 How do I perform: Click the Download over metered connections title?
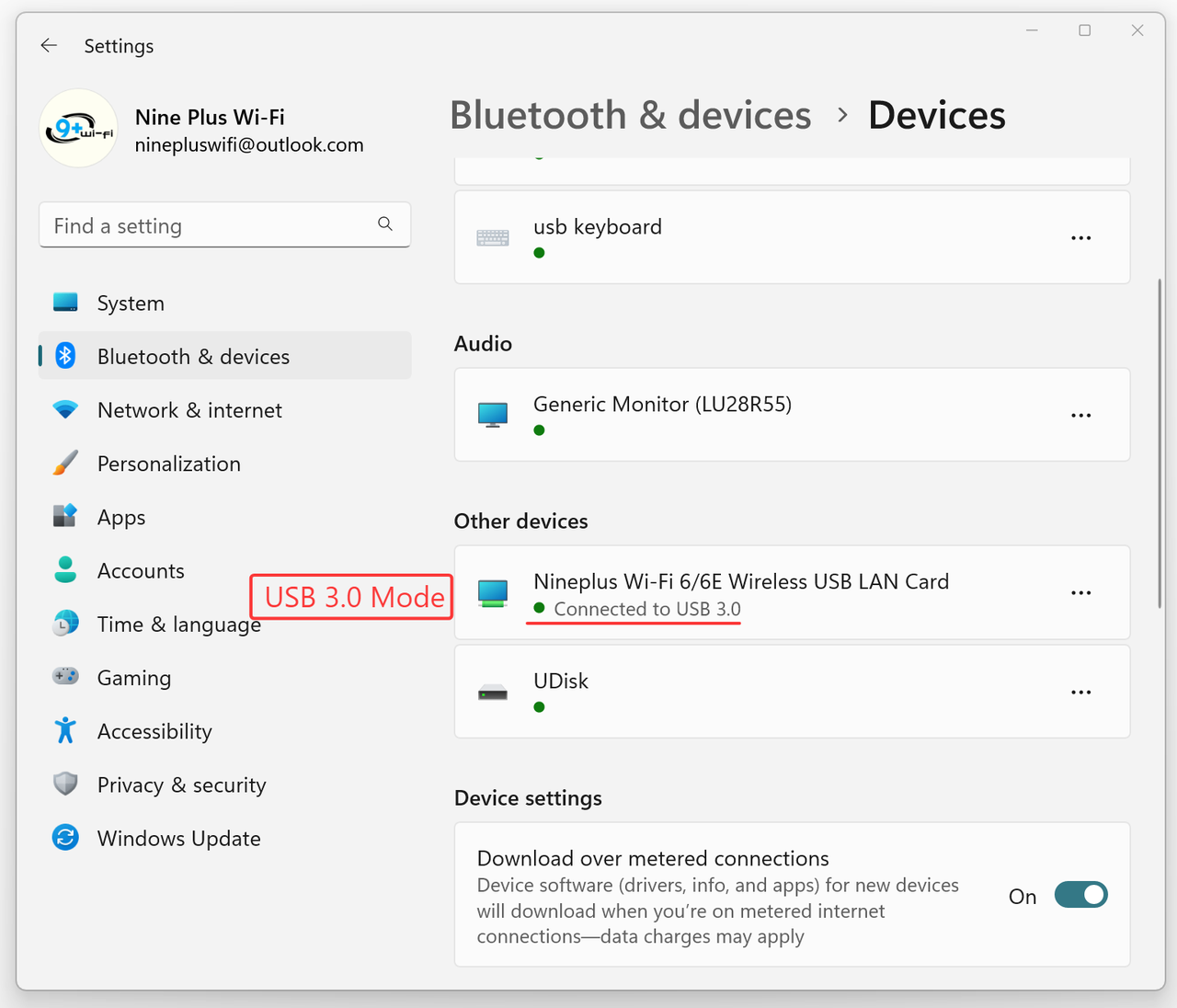[x=653, y=859]
